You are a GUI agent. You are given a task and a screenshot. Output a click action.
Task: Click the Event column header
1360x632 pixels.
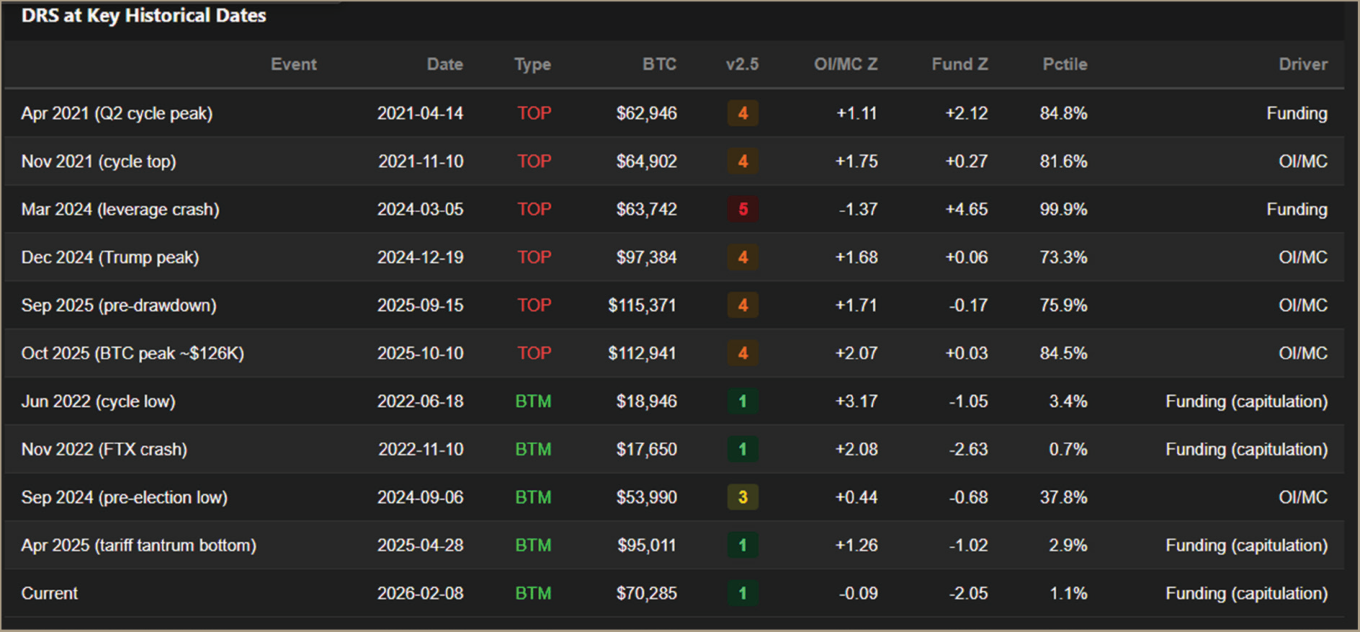293,64
